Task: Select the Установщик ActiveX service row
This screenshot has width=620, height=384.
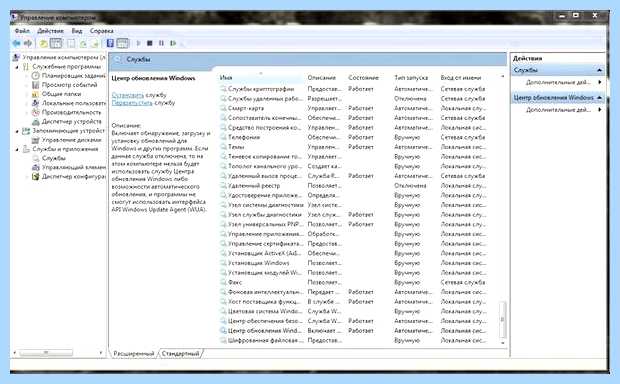Action: coord(353,253)
